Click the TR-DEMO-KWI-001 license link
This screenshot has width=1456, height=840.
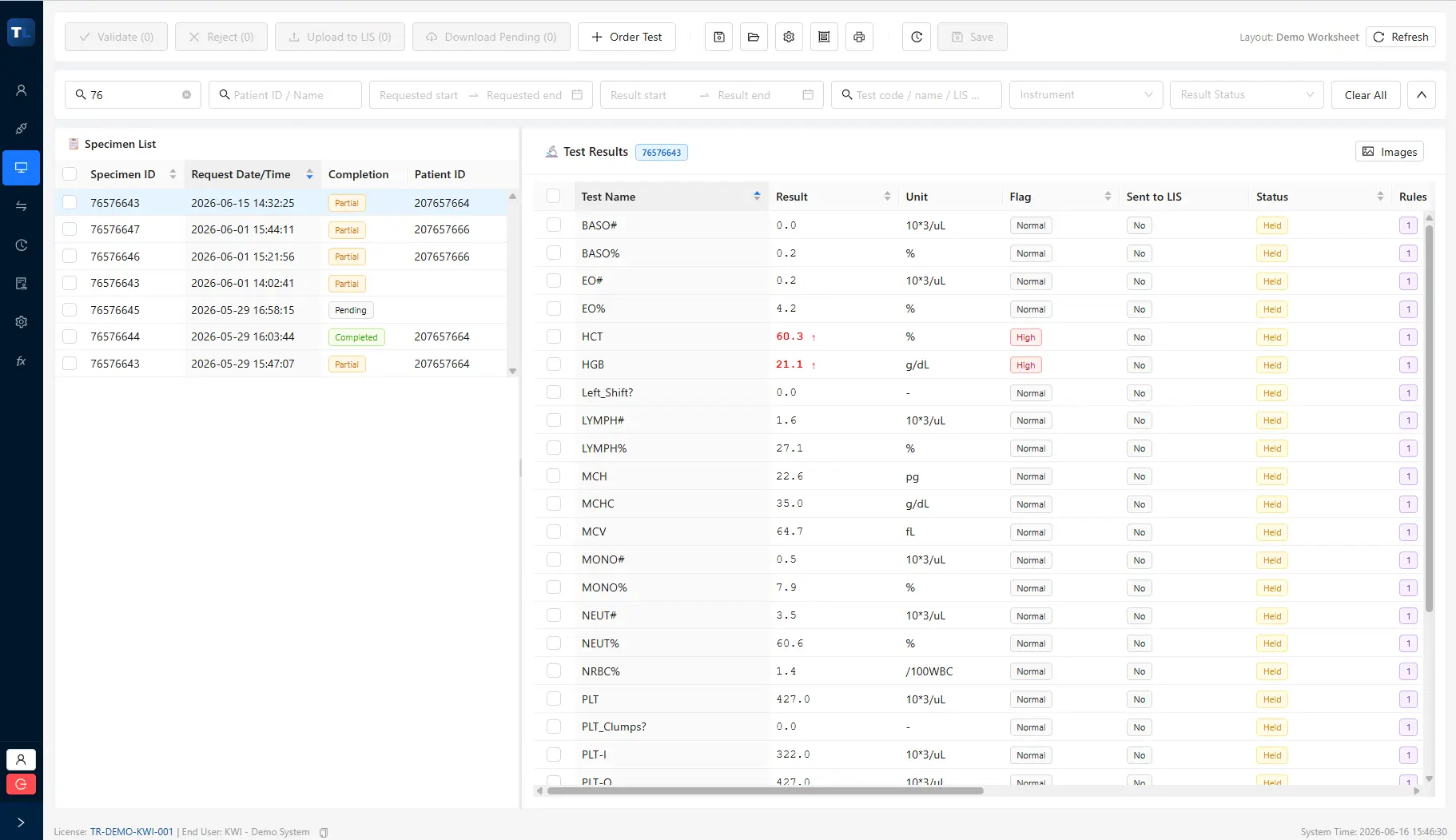click(x=131, y=832)
